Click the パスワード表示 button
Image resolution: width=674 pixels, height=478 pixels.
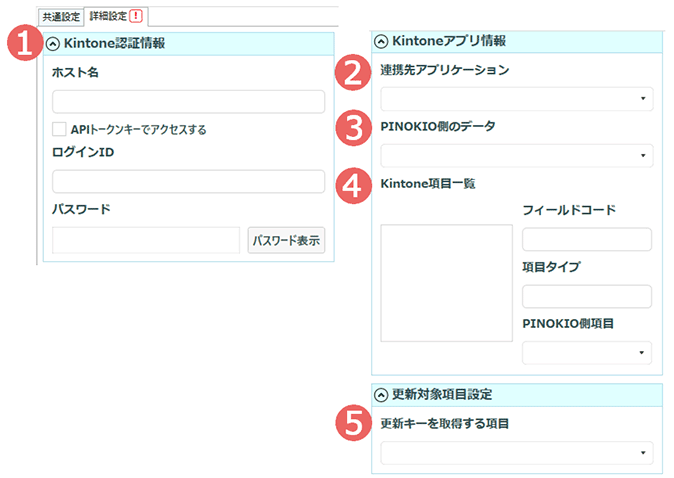tap(286, 240)
